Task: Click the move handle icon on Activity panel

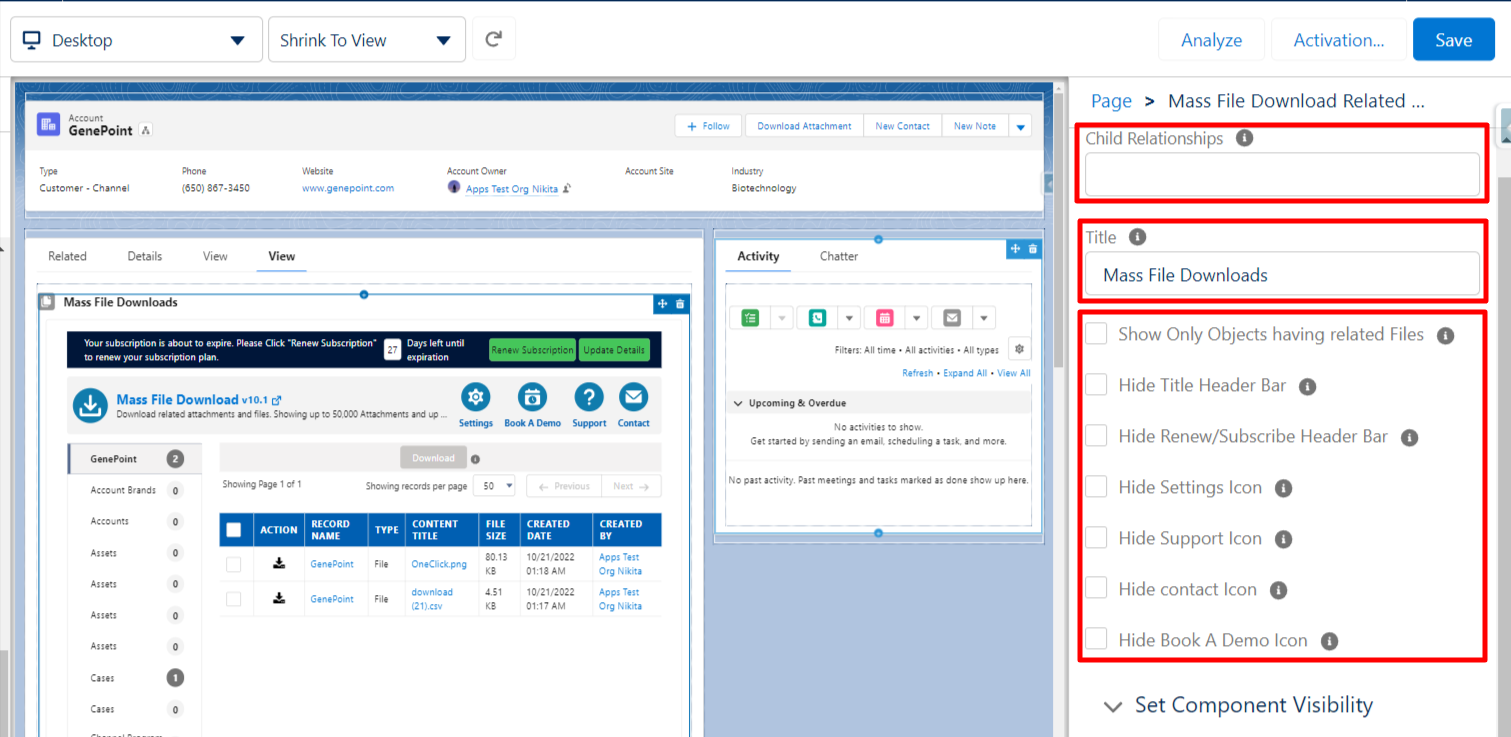Action: 1016,249
